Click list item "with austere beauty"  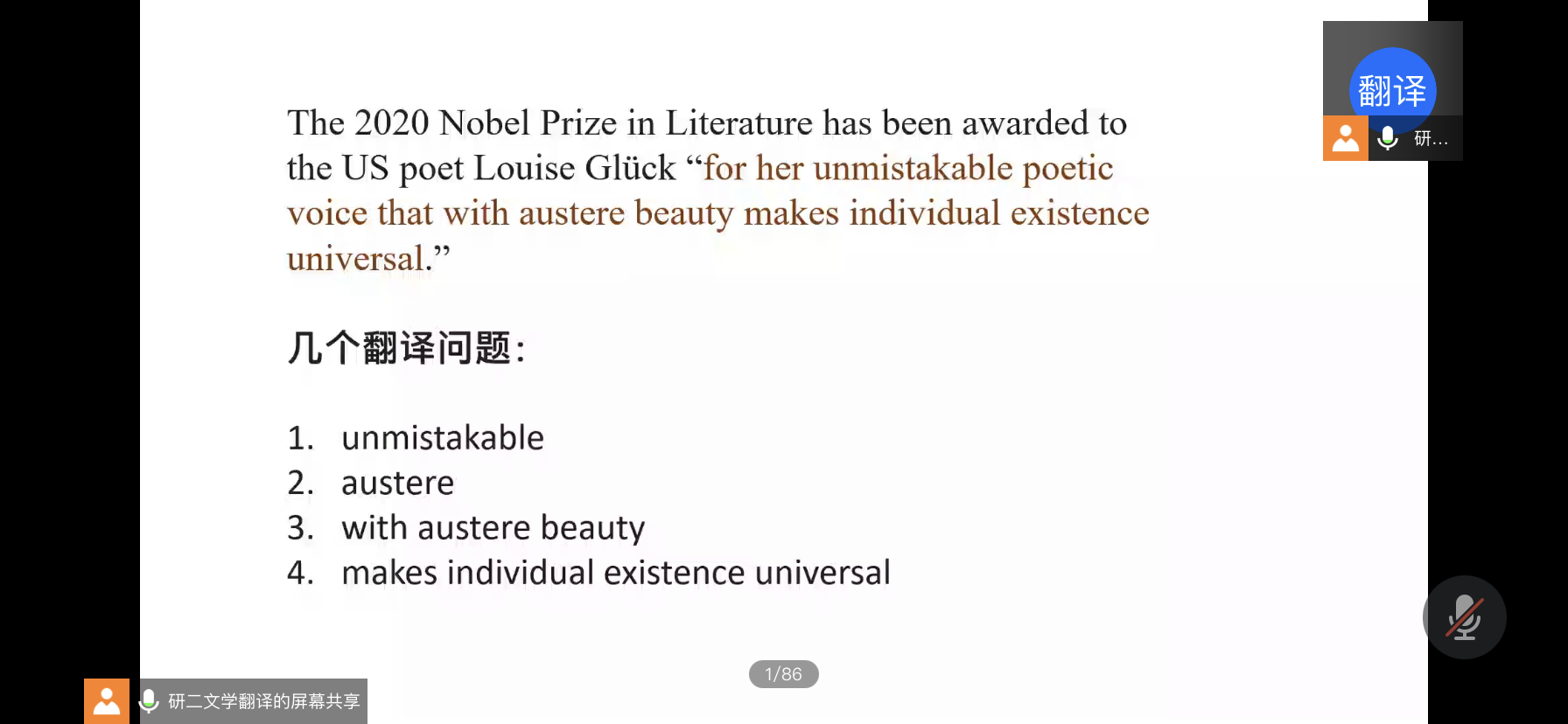[x=493, y=528]
